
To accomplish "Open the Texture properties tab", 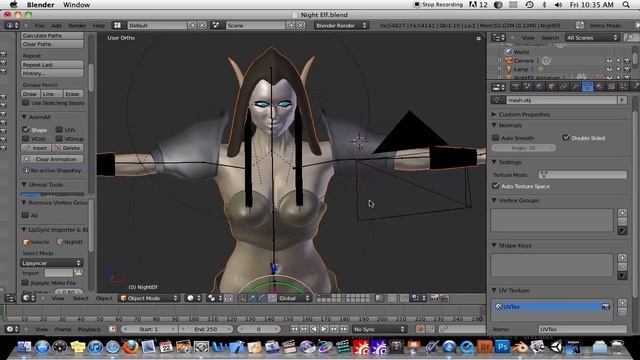I will pyautogui.click(x=612, y=87).
